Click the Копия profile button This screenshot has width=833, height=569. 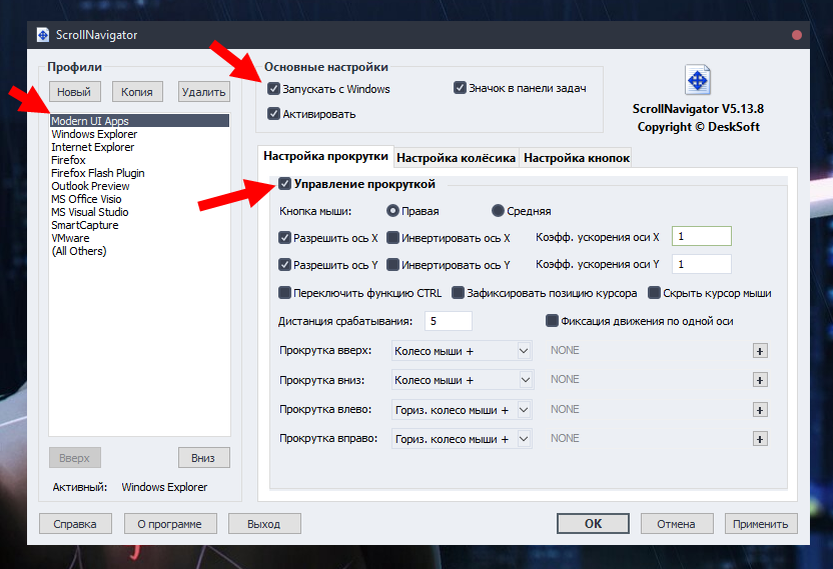[137, 92]
